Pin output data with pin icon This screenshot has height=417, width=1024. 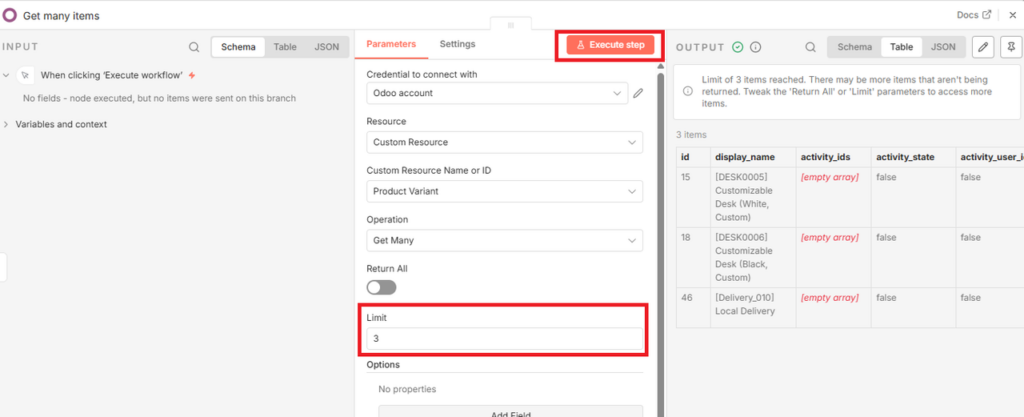click(x=1011, y=47)
